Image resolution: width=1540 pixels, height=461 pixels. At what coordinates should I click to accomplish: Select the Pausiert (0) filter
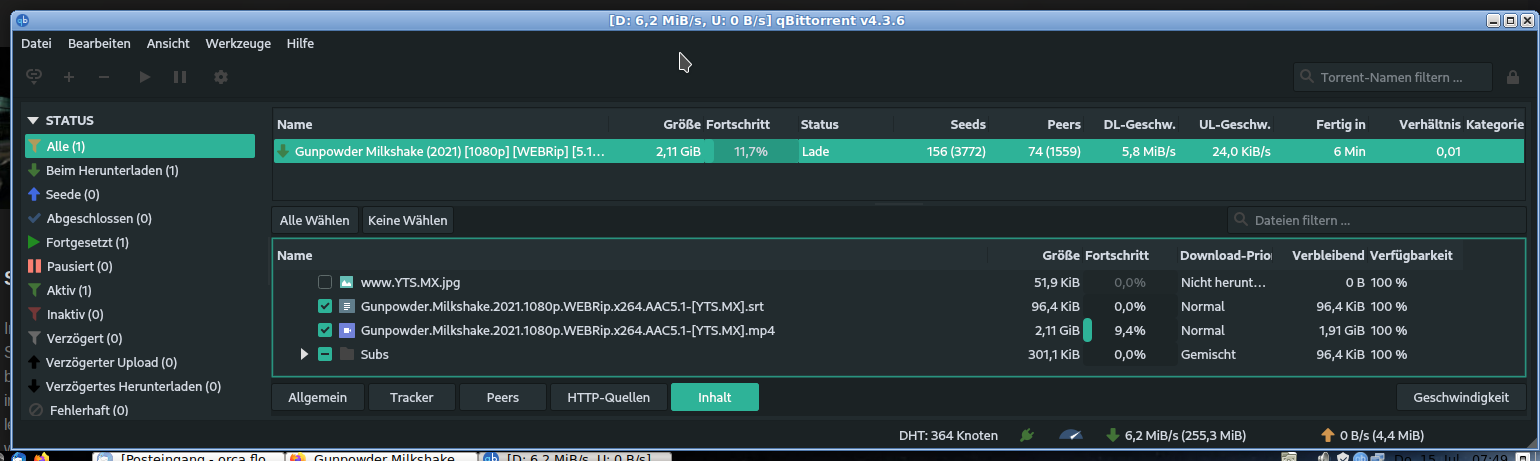[x=140, y=266]
